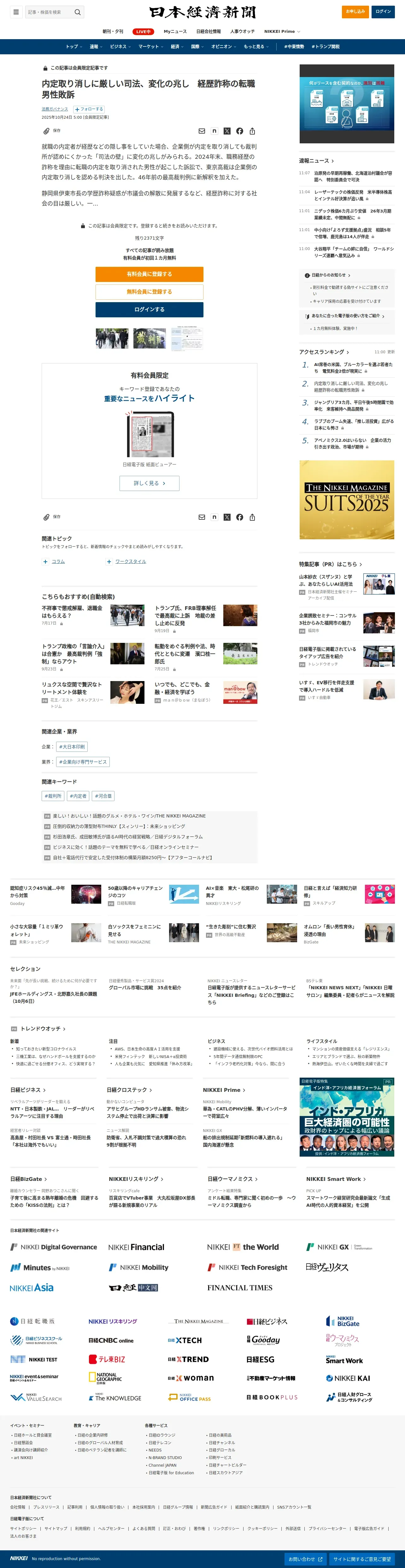Click the NIKKEI KAI logo

[348, 1378]
